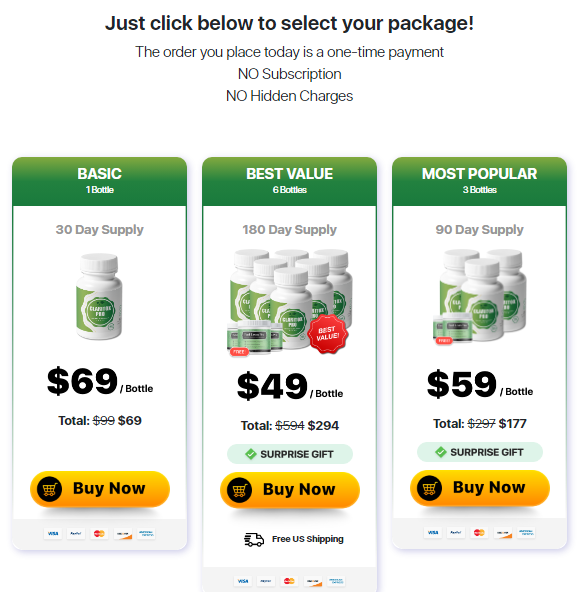This screenshot has height=592, width=579.
Task: Click Buy Now for the 3 Bottles package
Action: [480, 488]
